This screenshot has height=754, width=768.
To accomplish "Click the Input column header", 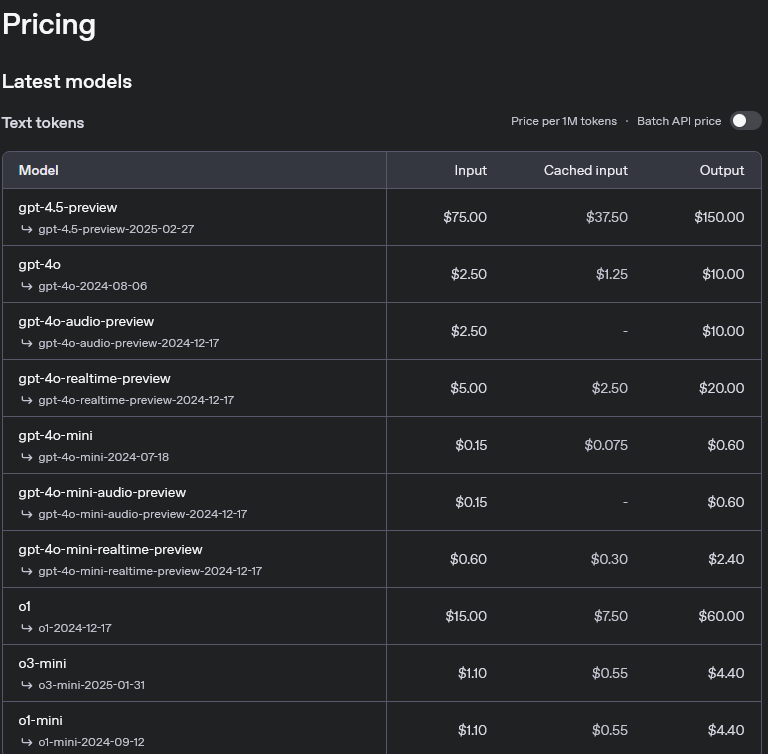I will [470, 170].
